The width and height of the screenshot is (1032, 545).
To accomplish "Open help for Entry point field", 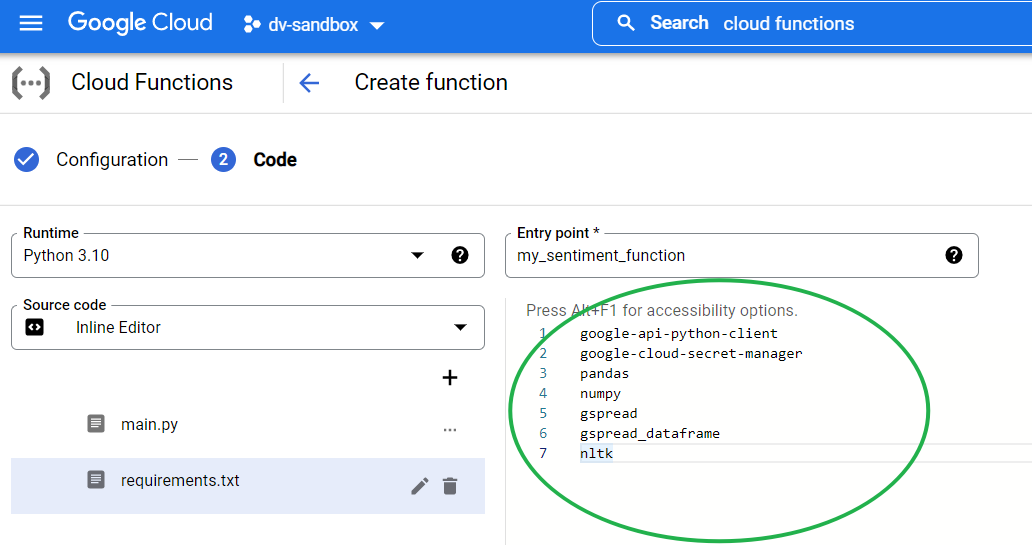I will tap(954, 256).
